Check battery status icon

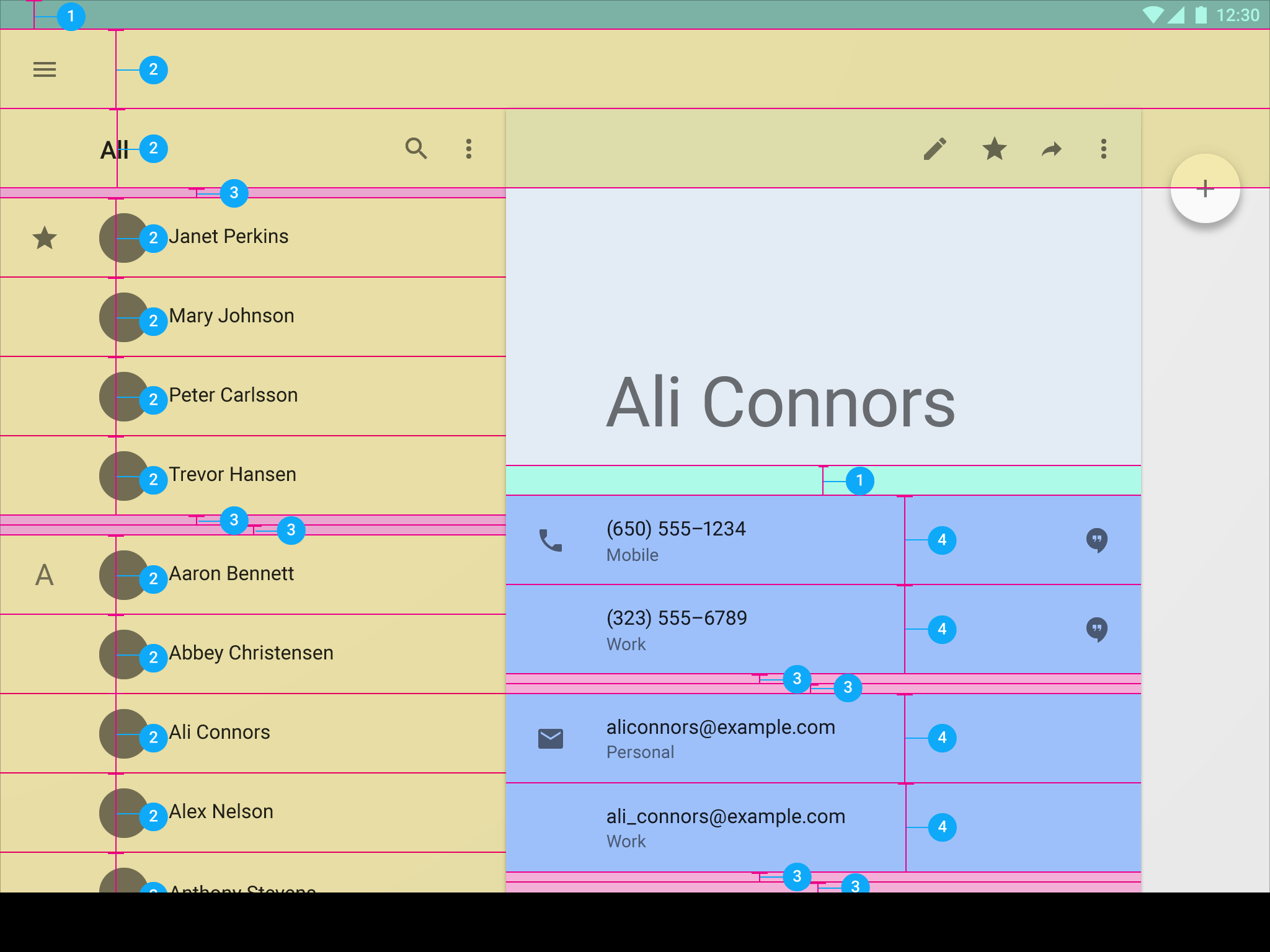click(1201, 14)
